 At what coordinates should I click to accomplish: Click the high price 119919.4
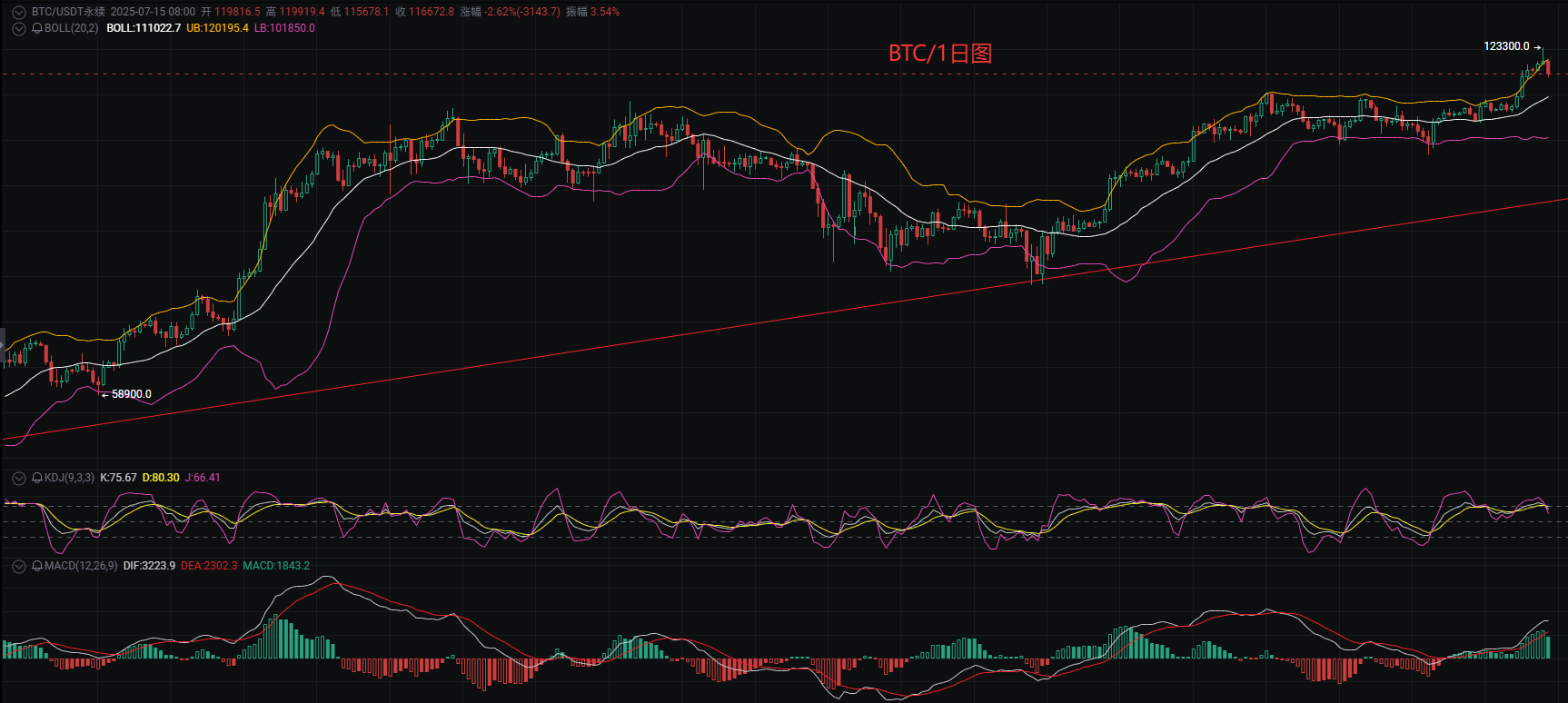302,12
